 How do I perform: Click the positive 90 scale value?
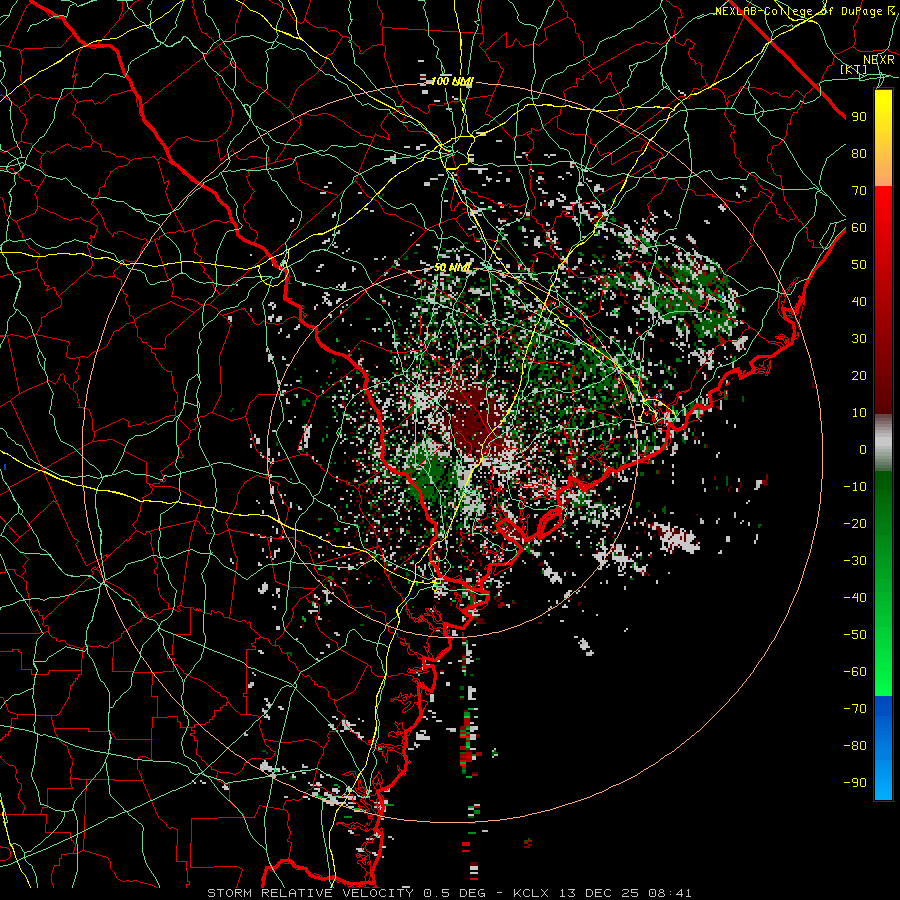(859, 117)
